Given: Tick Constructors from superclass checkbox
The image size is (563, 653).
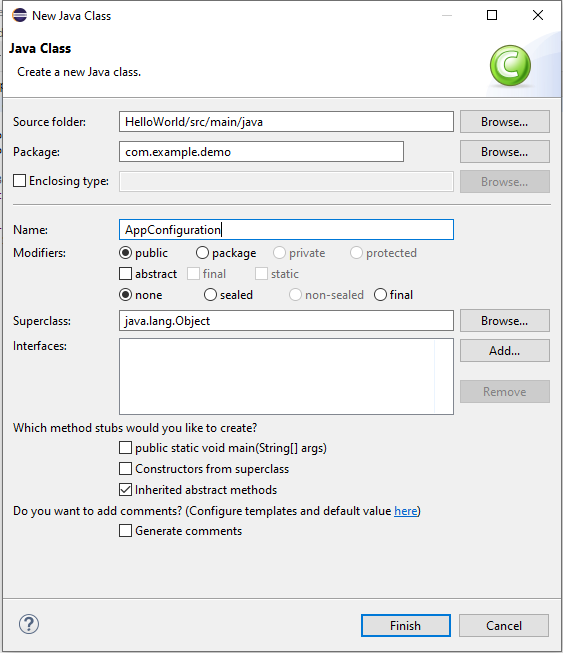Looking at the screenshot, I should pyautogui.click(x=125, y=469).
